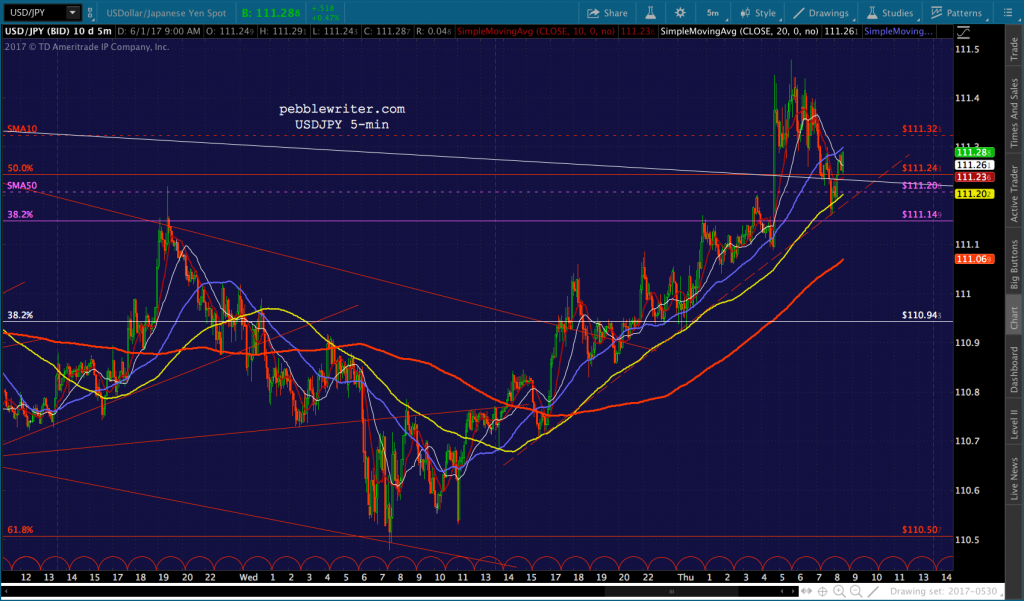Click the SMA50 line label
The height and width of the screenshot is (601, 1024).
pos(22,186)
